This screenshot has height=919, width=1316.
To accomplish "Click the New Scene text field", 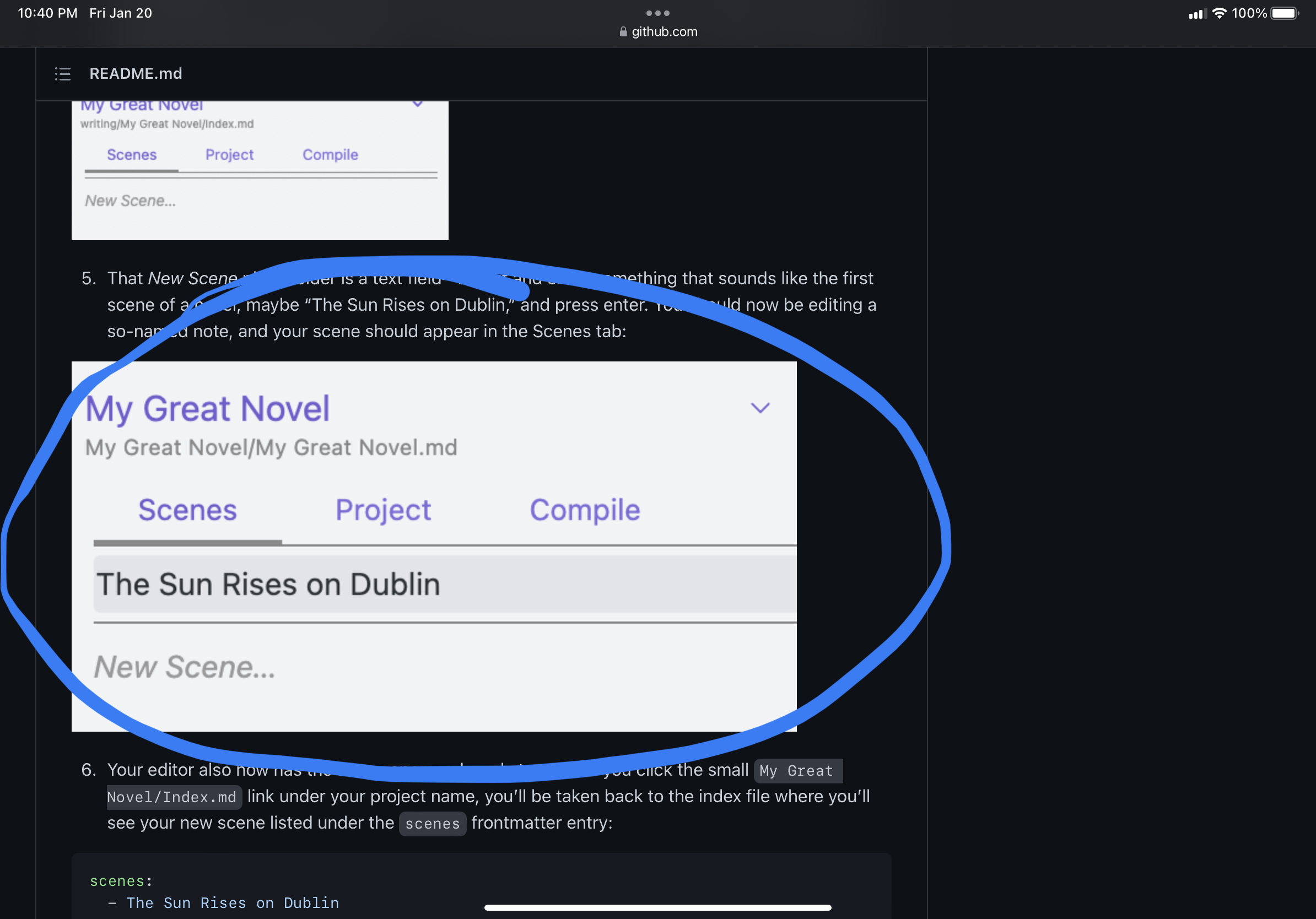I will point(184,666).
